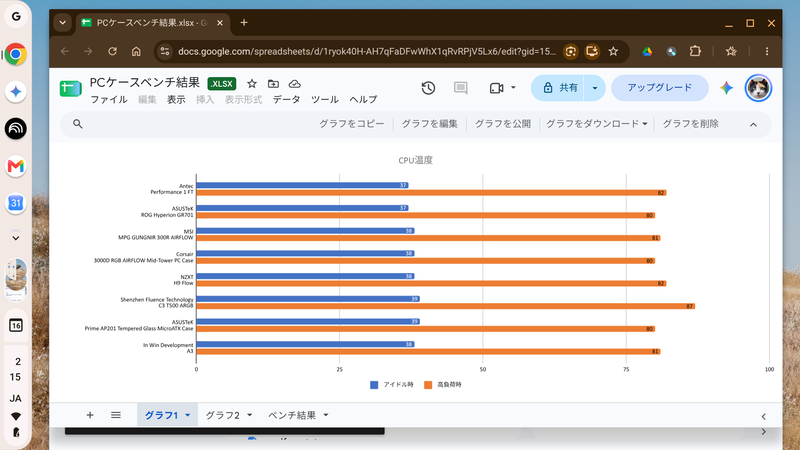Open グラフ2 tab options arrow
The width and height of the screenshot is (800, 450).
(249, 415)
